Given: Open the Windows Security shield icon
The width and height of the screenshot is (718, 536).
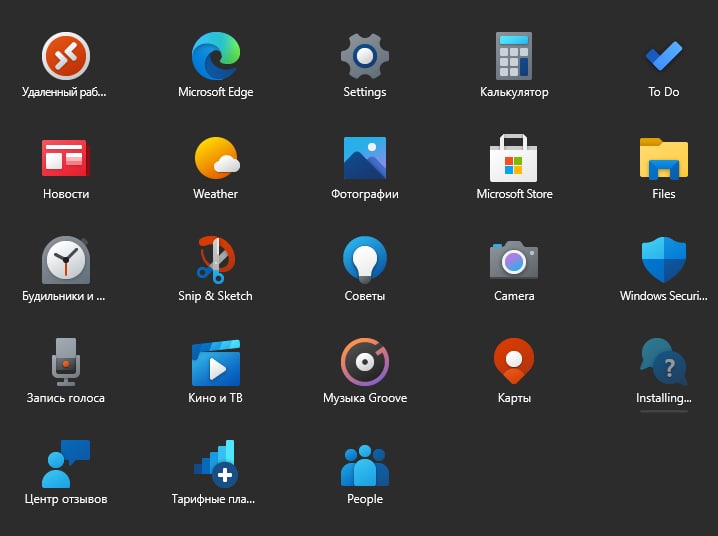Looking at the screenshot, I should click(664, 260).
